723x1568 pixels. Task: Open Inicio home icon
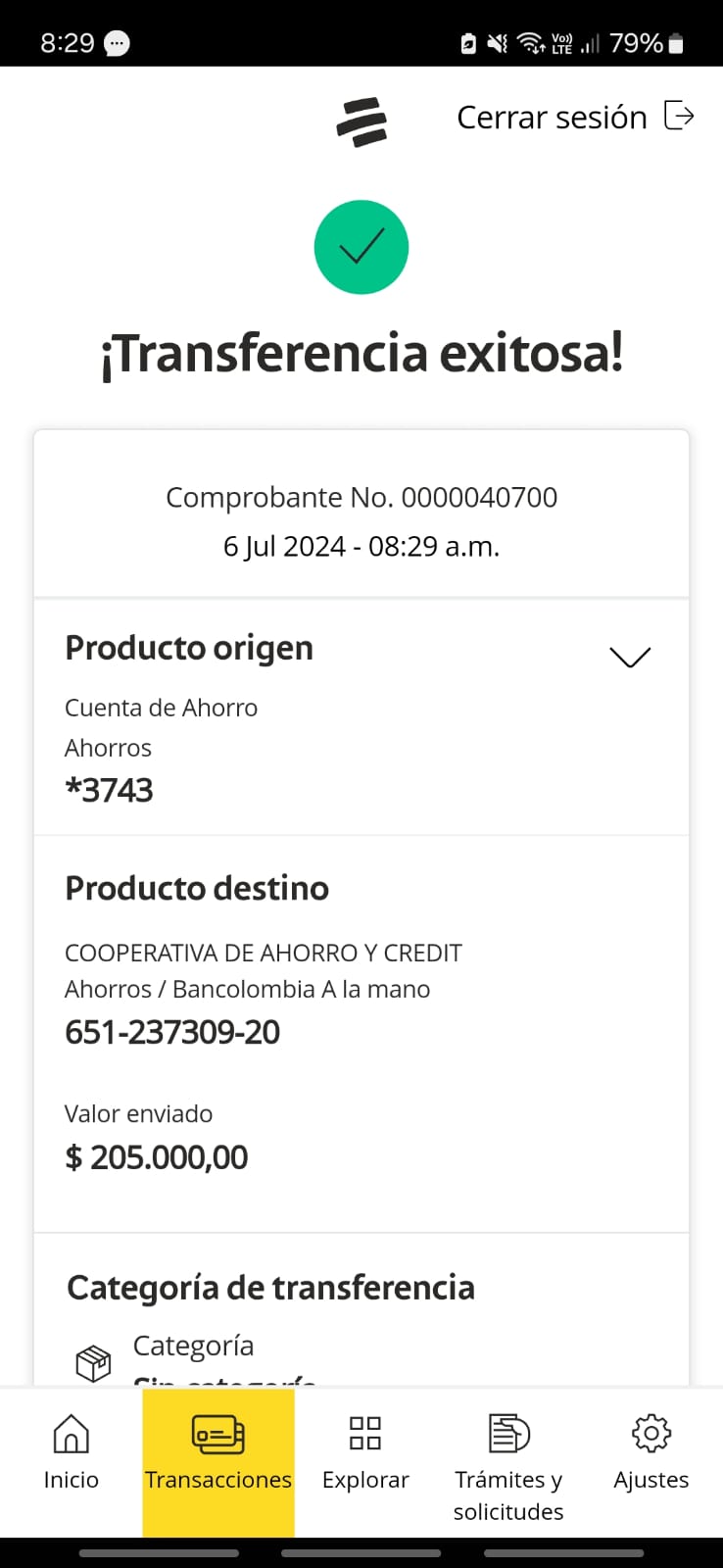[x=71, y=1434]
